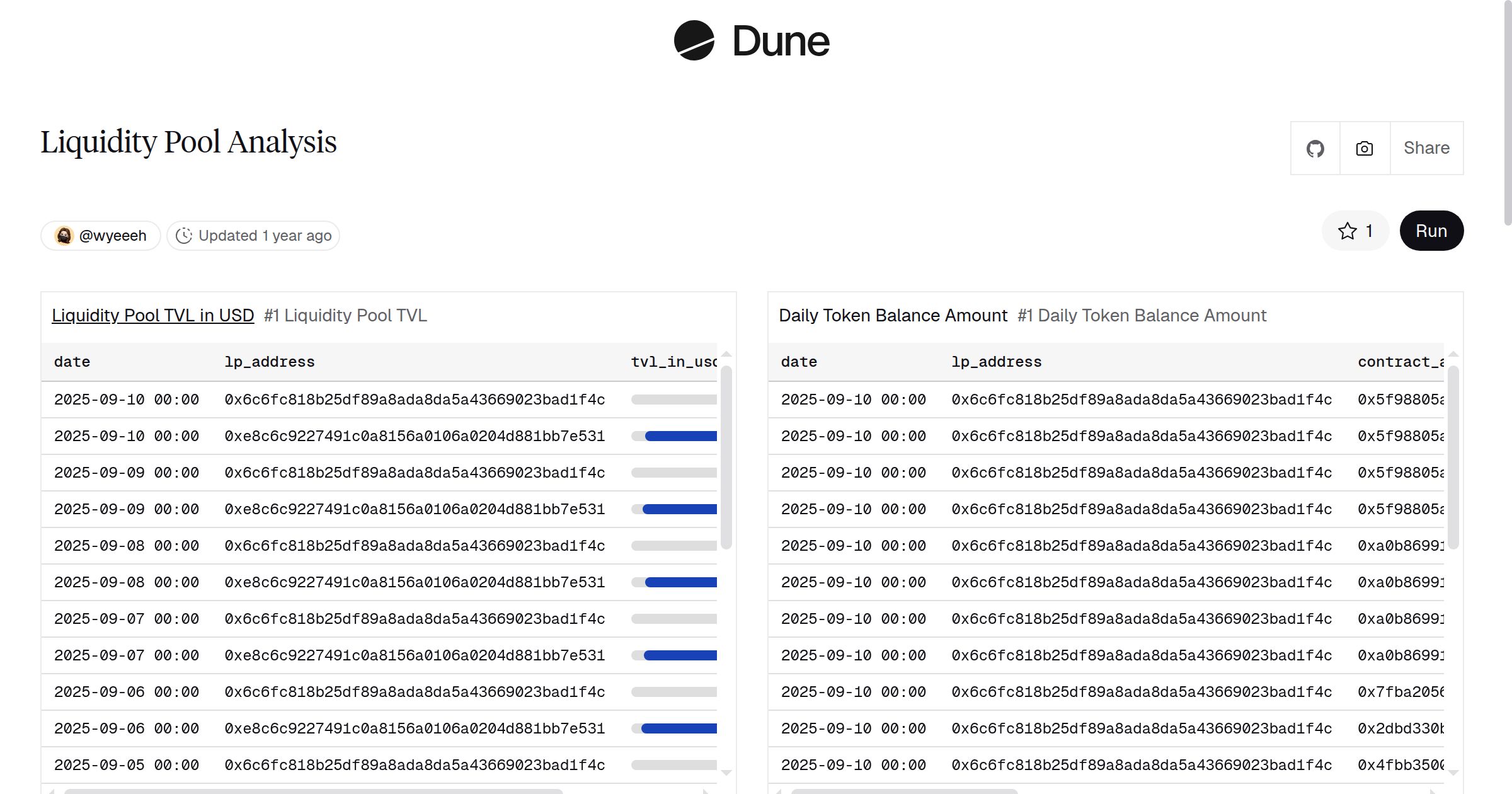Click page vertical scrollbar thumb

(x=1508, y=113)
